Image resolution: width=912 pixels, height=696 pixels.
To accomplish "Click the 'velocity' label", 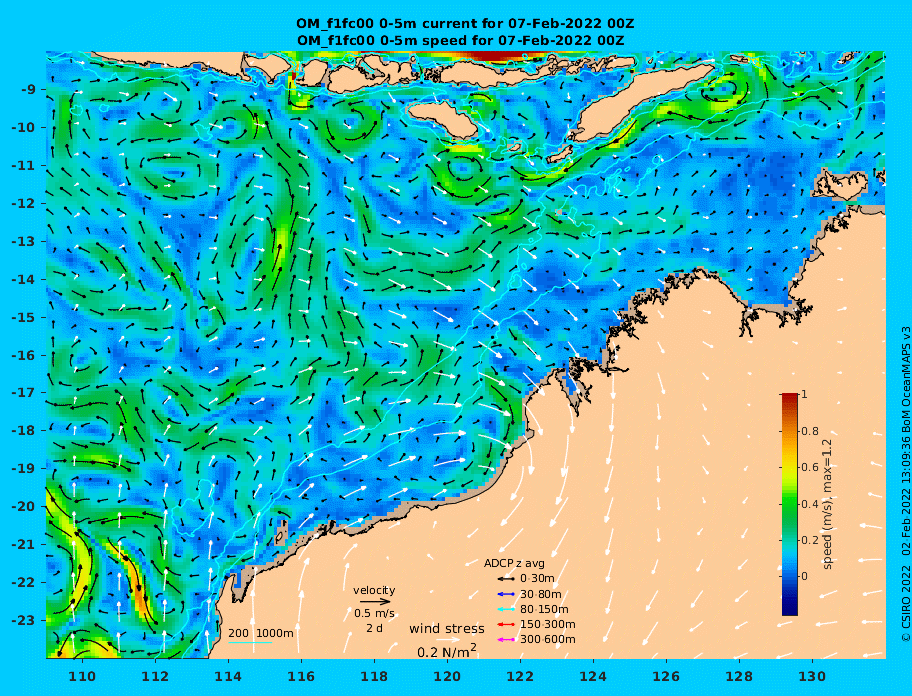I will [374, 590].
